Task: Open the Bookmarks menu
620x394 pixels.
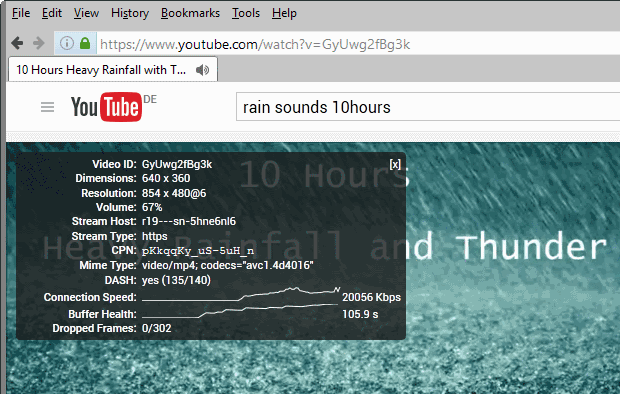Action: 190,13
